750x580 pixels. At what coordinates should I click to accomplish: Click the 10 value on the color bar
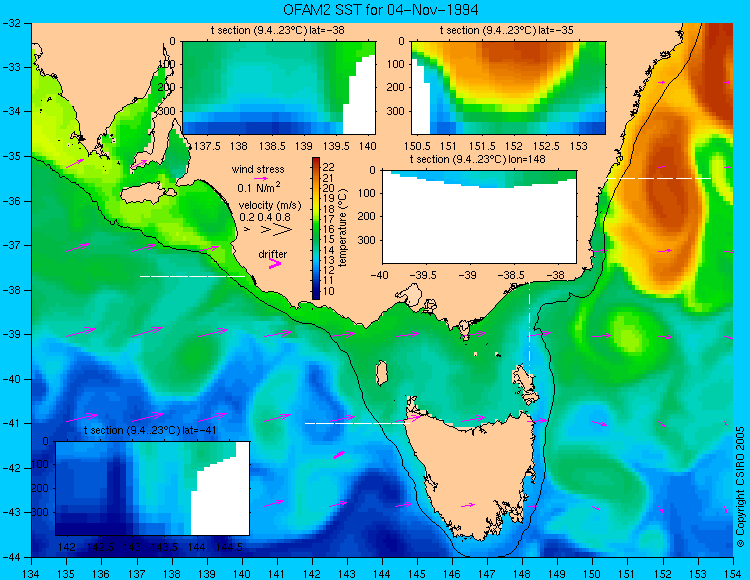click(x=329, y=291)
